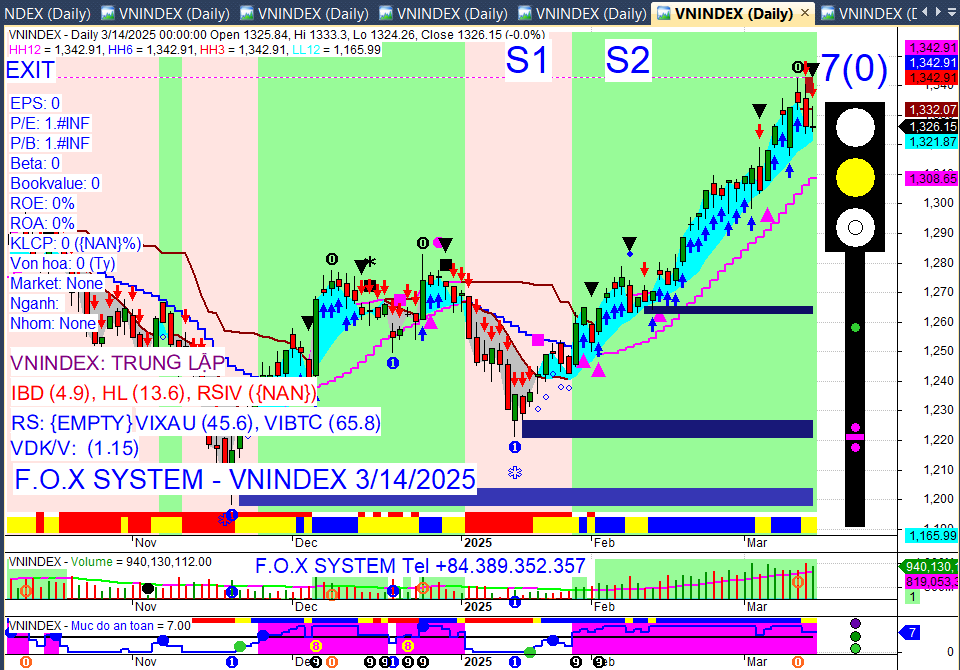
Task: Click the asterisk marker near December highs
Action: point(370,262)
